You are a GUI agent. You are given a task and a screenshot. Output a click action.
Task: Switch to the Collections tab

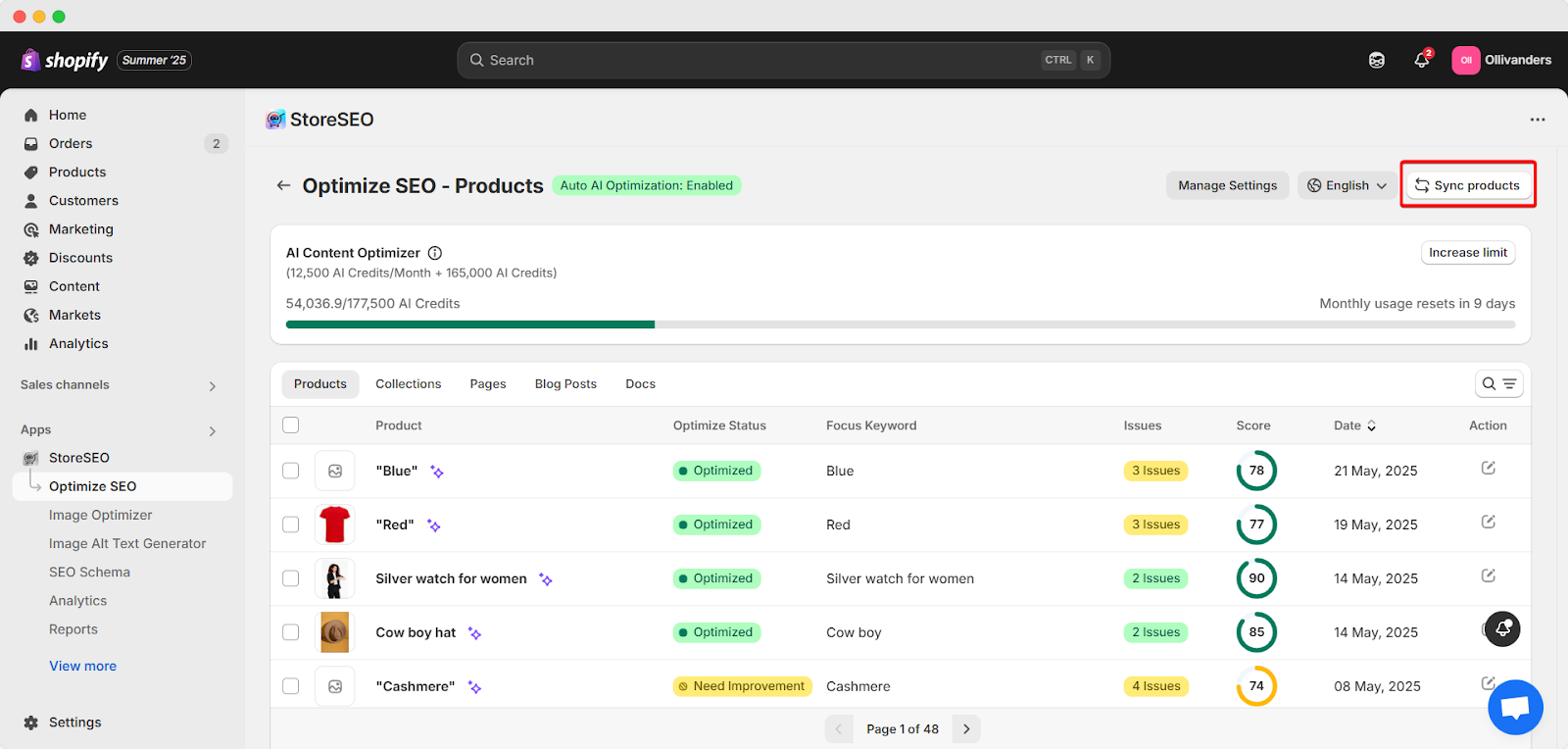coord(409,384)
